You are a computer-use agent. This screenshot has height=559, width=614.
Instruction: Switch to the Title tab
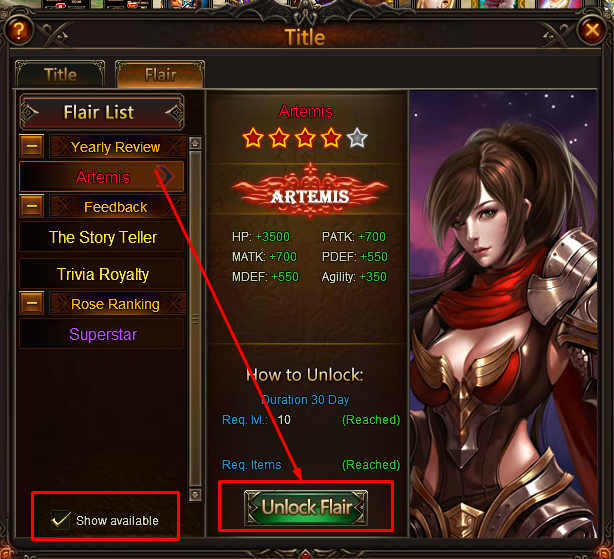point(60,74)
